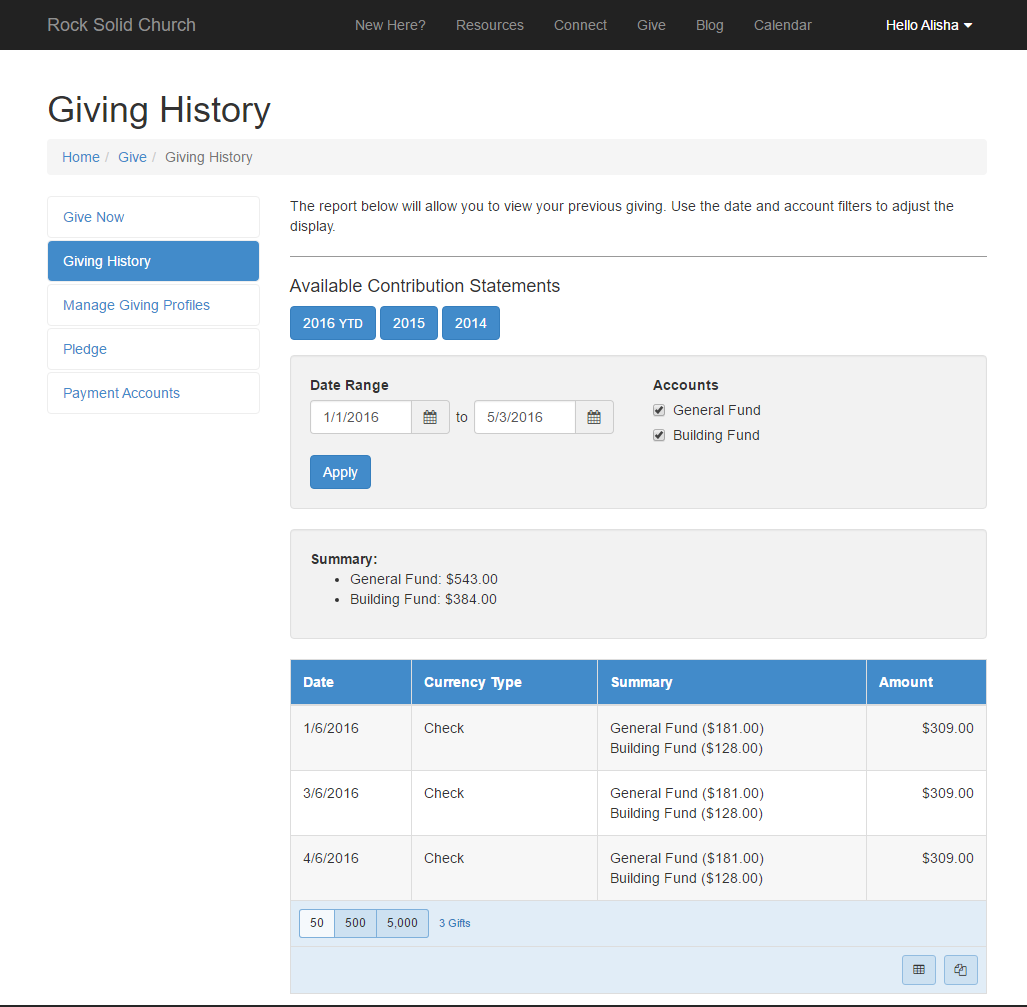
Task: View the 2016 YTD contribution statement
Action: [332, 323]
